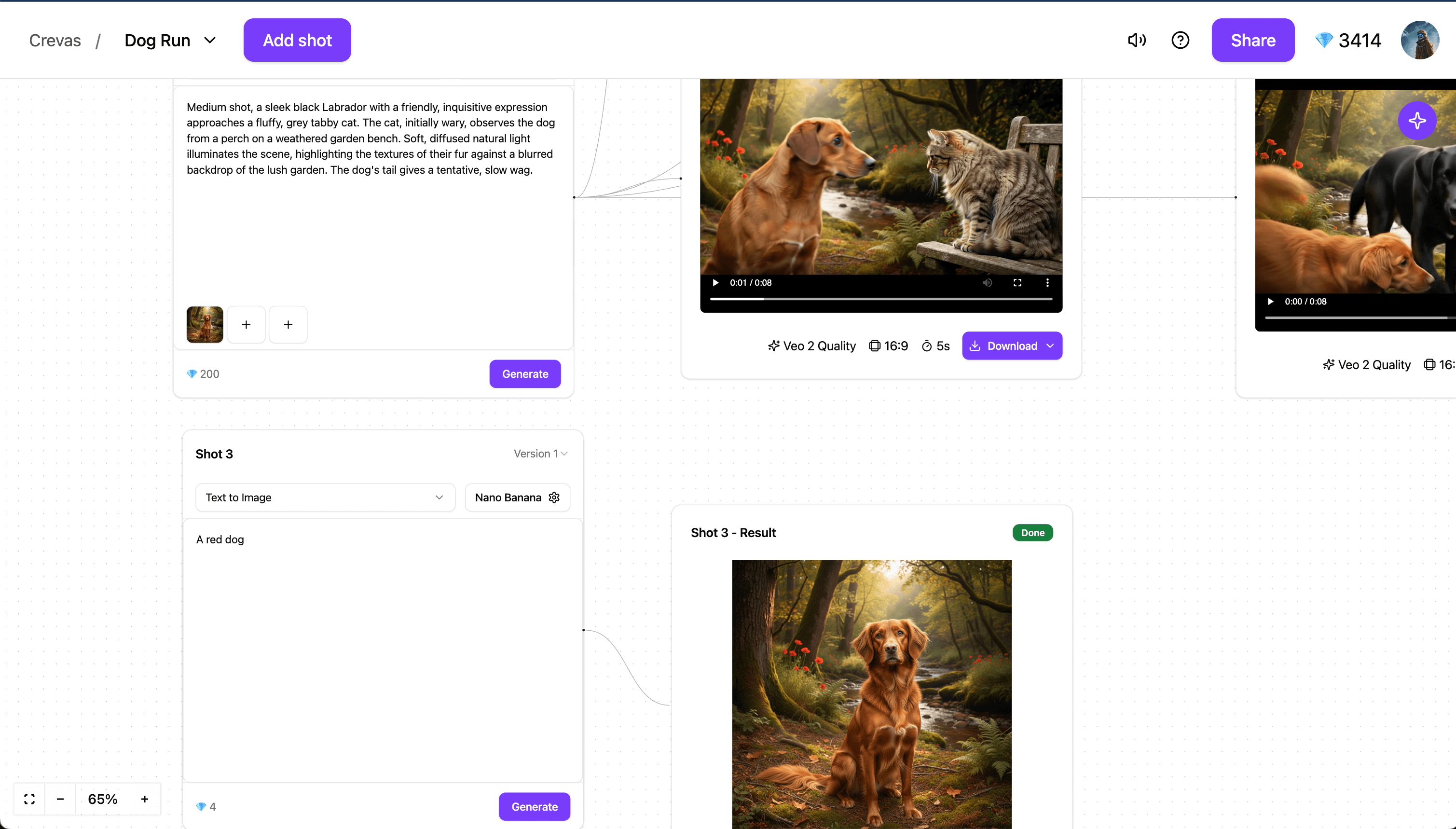
Task: Zoom in with the plus icon
Action: click(145, 799)
